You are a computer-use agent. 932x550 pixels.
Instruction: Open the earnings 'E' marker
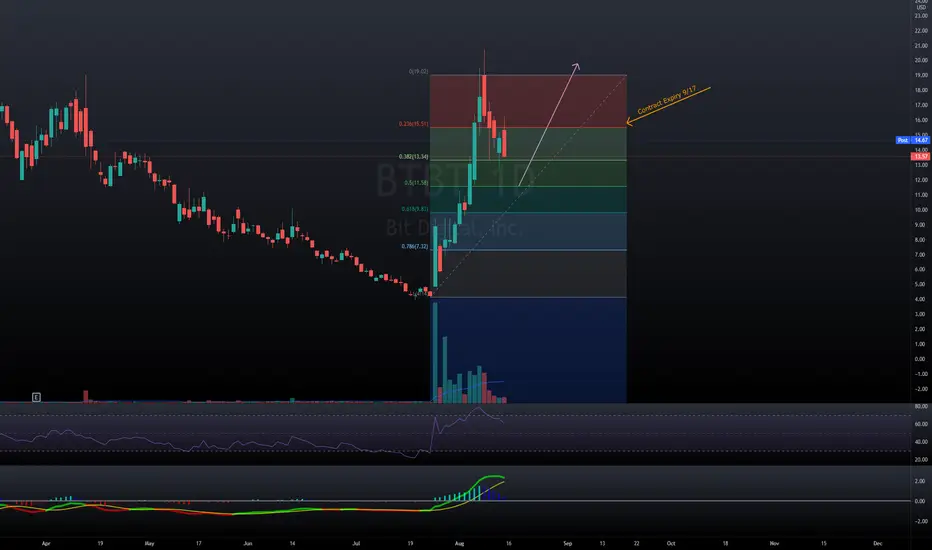click(x=36, y=397)
